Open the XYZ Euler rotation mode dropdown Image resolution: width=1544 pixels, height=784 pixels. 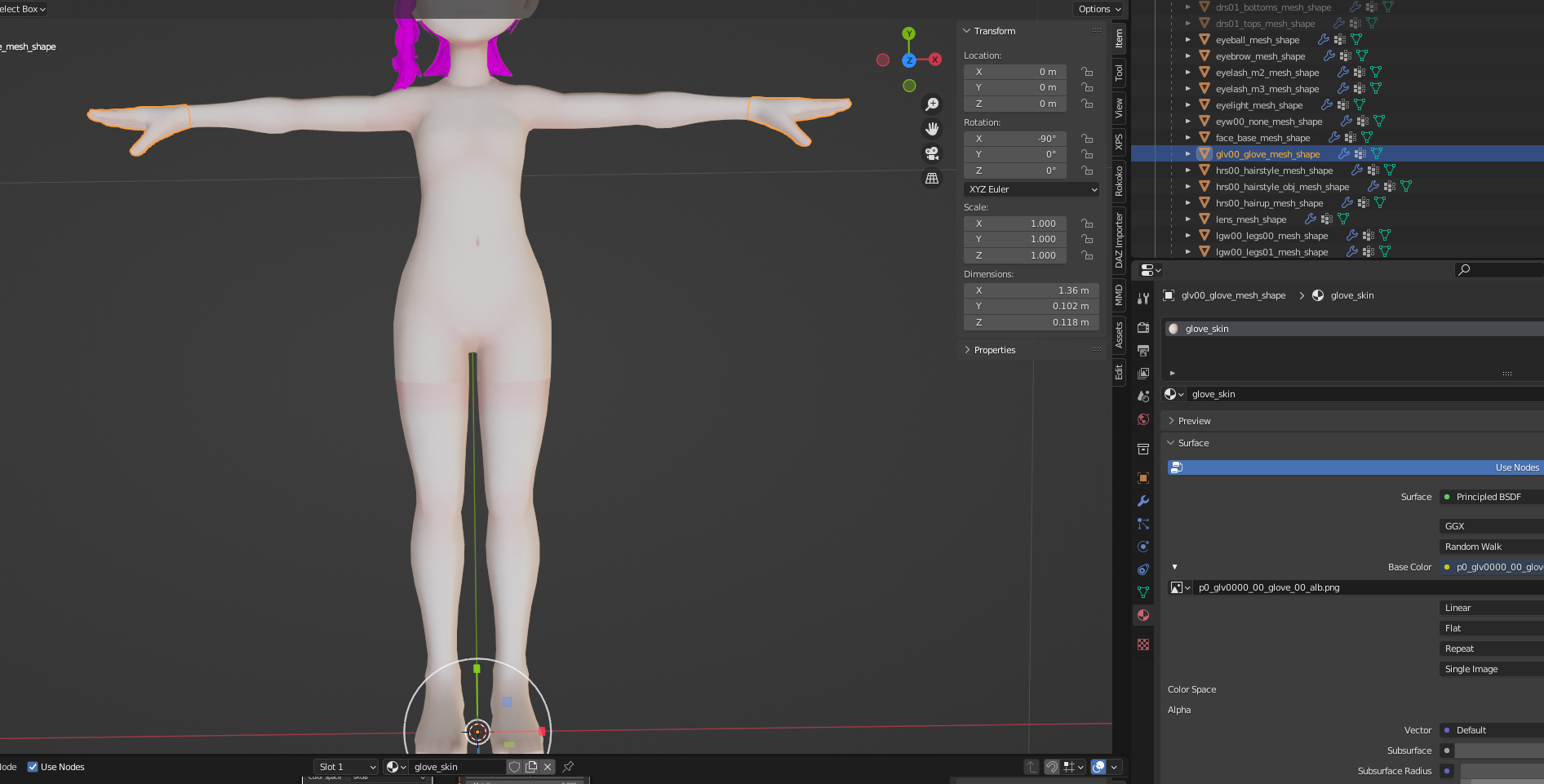point(1032,189)
